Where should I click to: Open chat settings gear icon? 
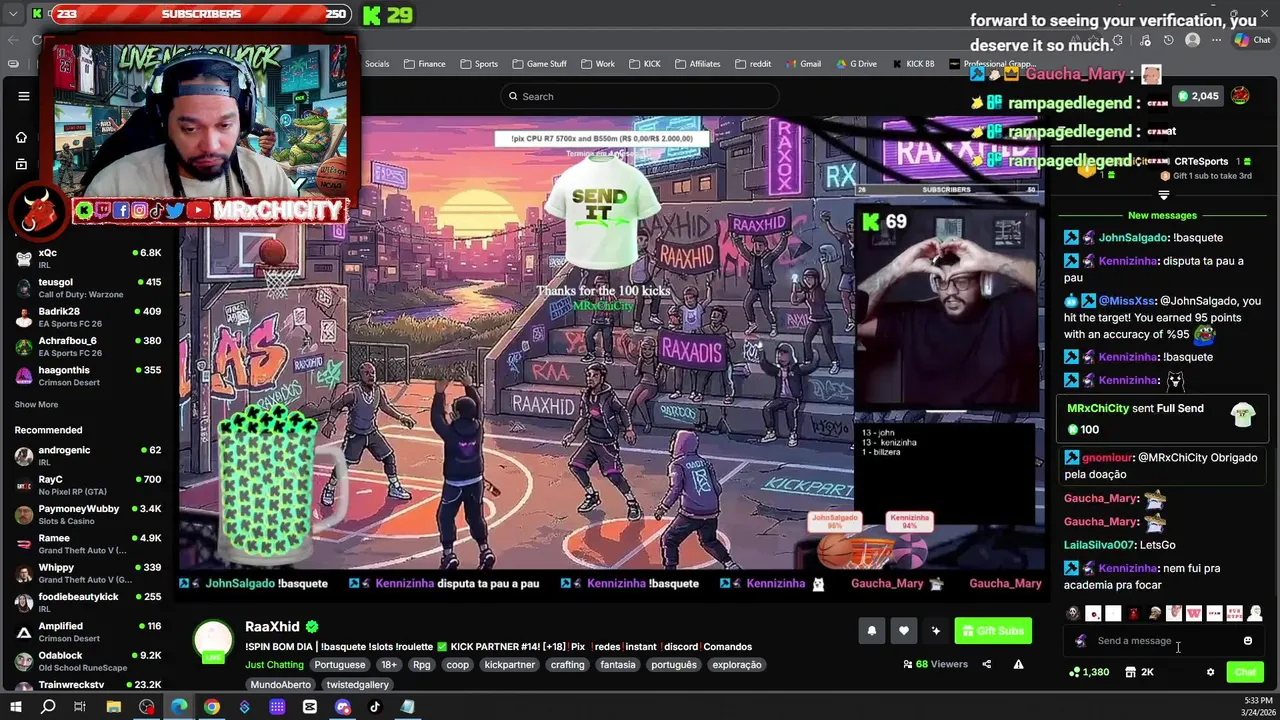1210,672
